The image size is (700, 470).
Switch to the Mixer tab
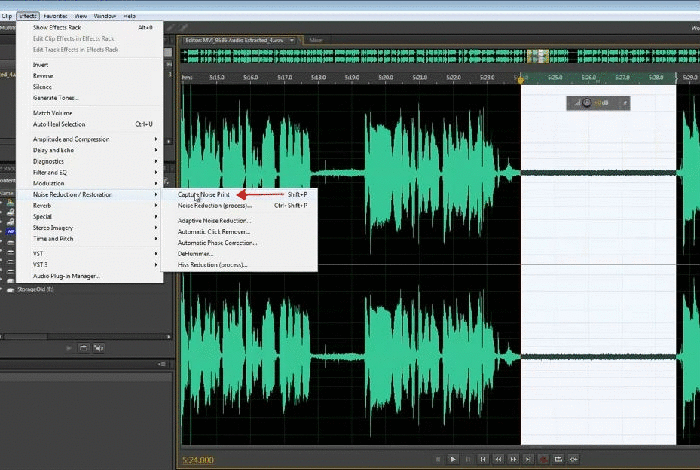[315, 41]
